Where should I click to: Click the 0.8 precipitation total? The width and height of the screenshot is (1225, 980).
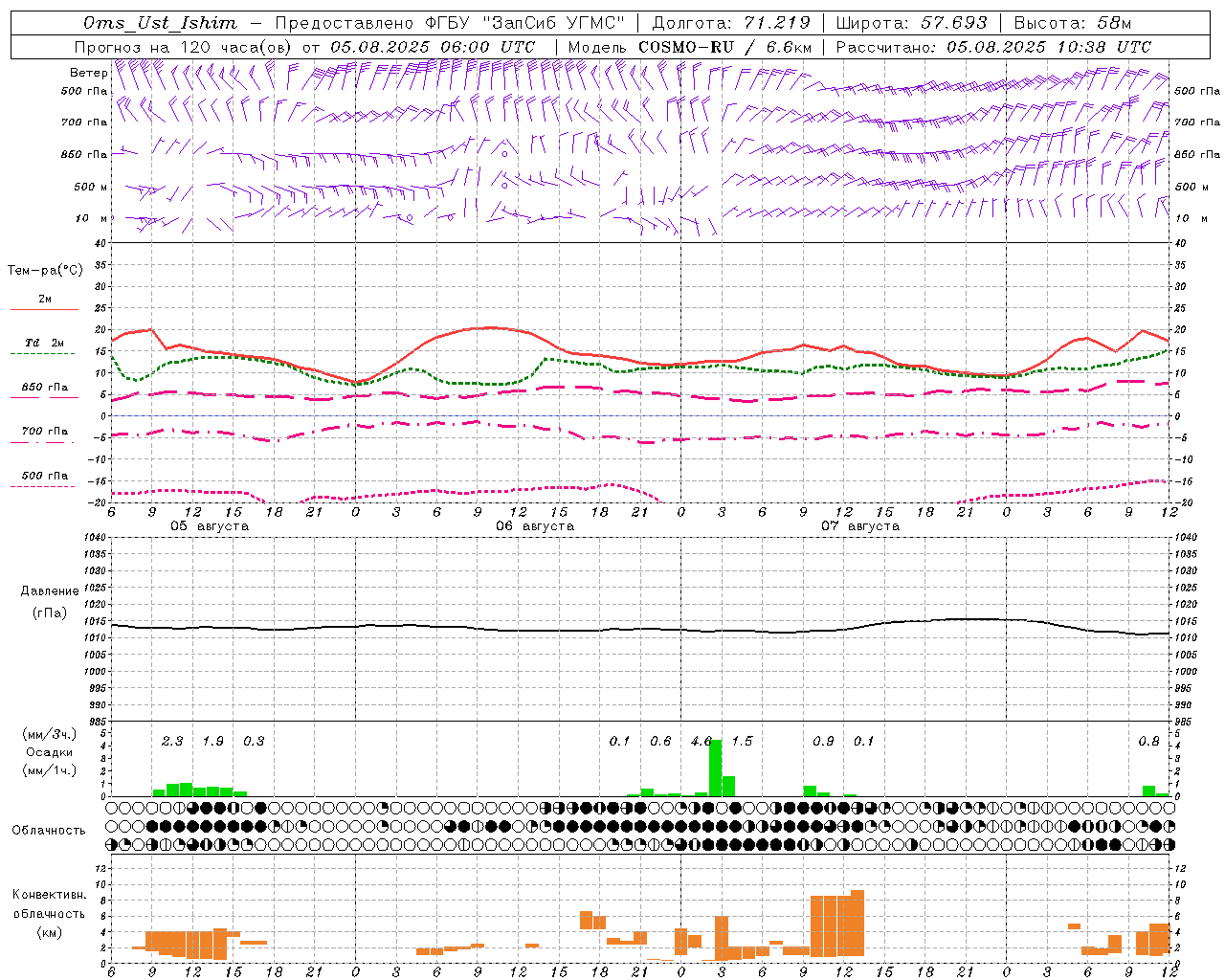click(x=1148, y=742)
